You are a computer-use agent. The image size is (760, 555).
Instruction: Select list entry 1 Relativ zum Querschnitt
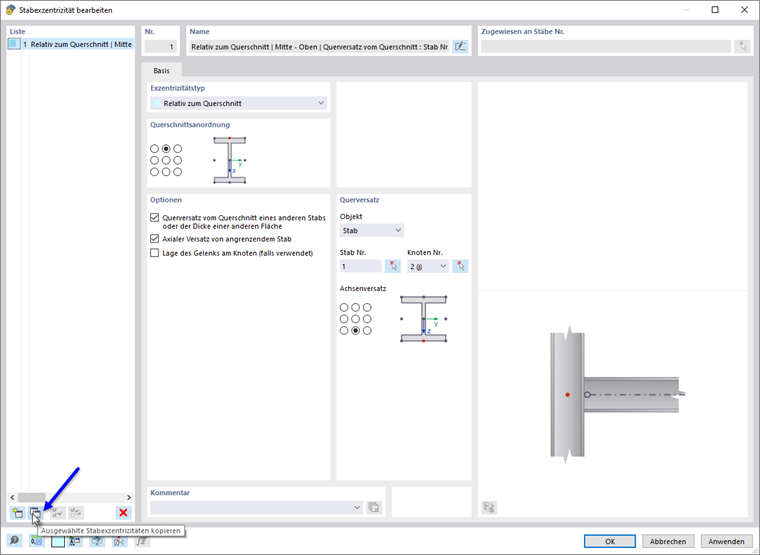71,44
